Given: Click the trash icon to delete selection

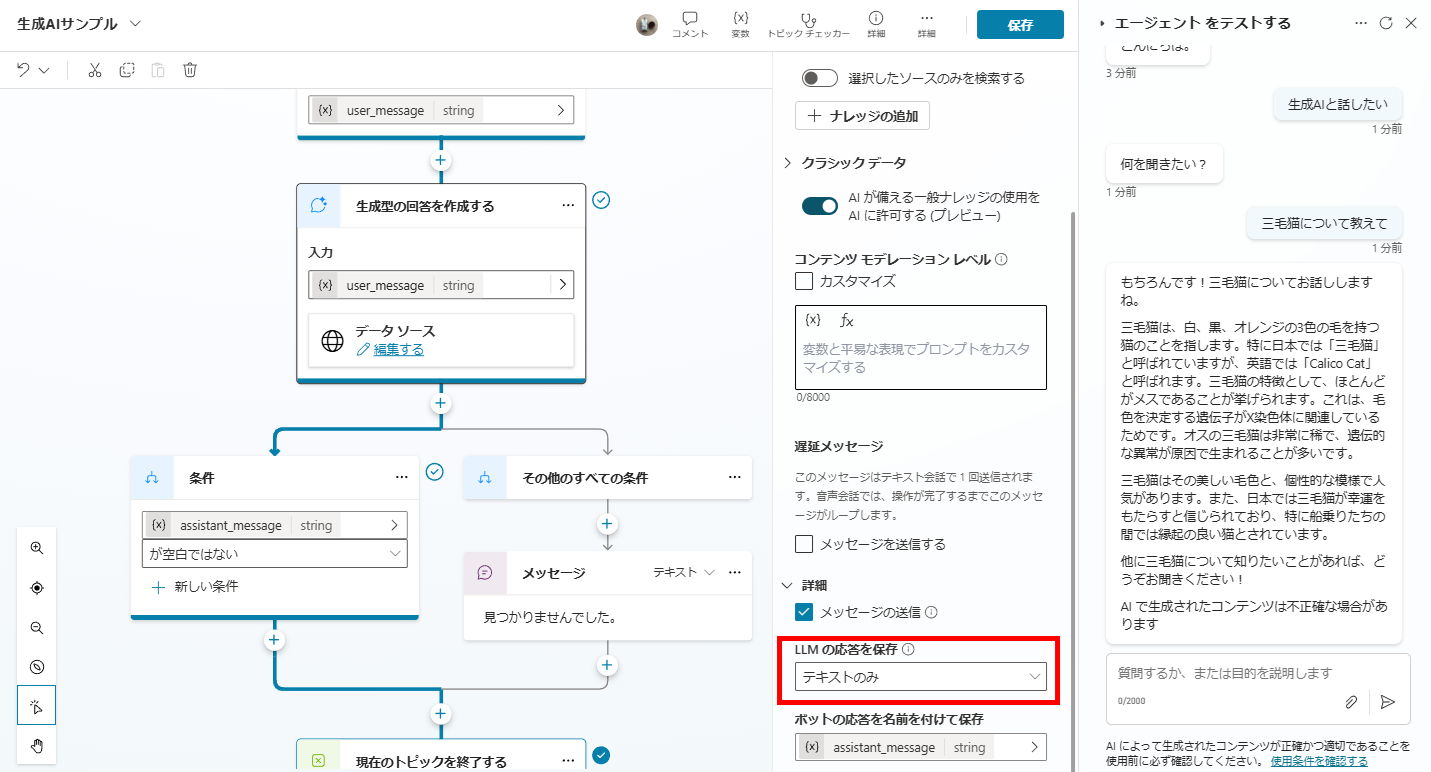Looking at the screenshot, I should [x=189, y=70].
